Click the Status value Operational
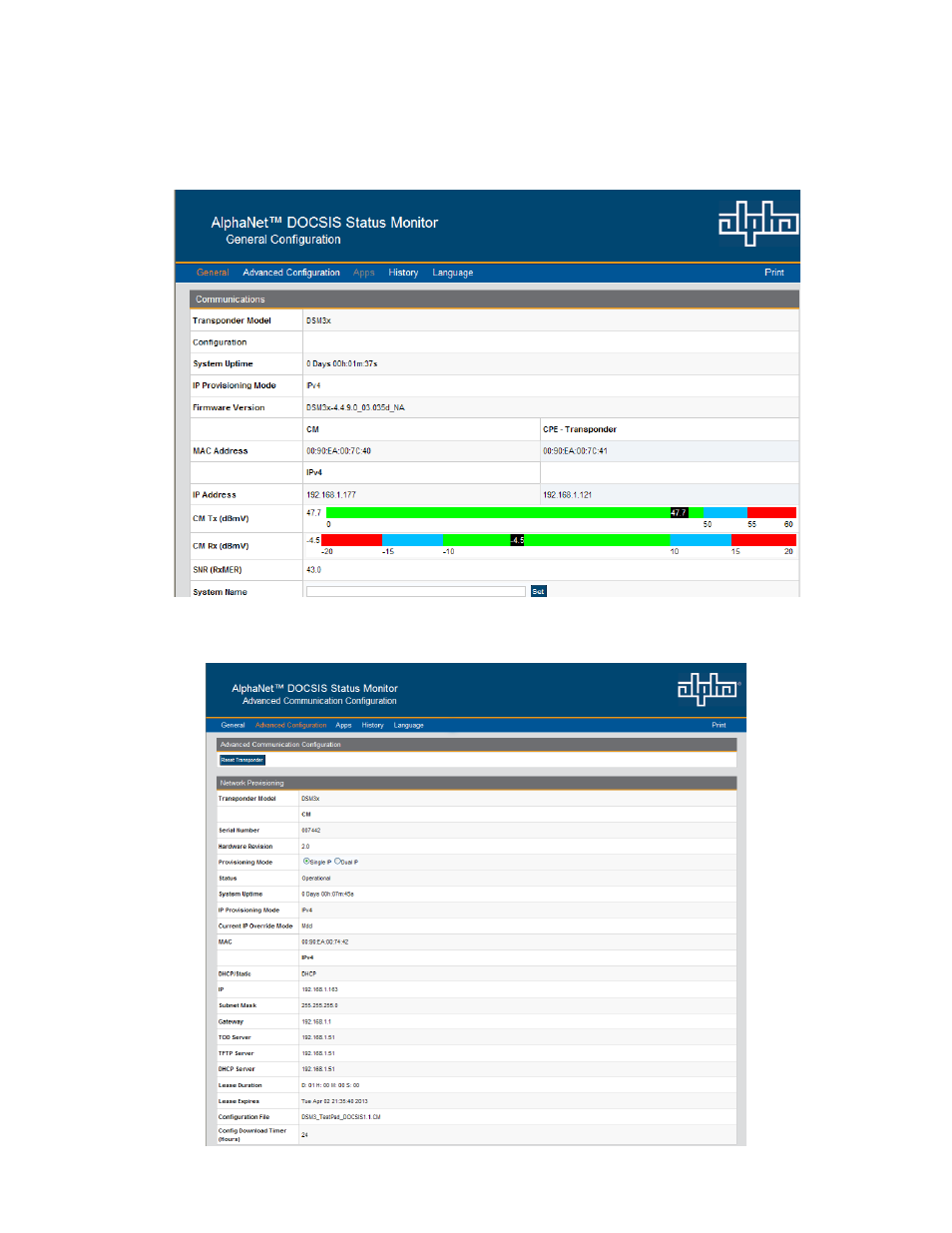Viewport: 952px width, 1233px height. (x=316, y=878)
